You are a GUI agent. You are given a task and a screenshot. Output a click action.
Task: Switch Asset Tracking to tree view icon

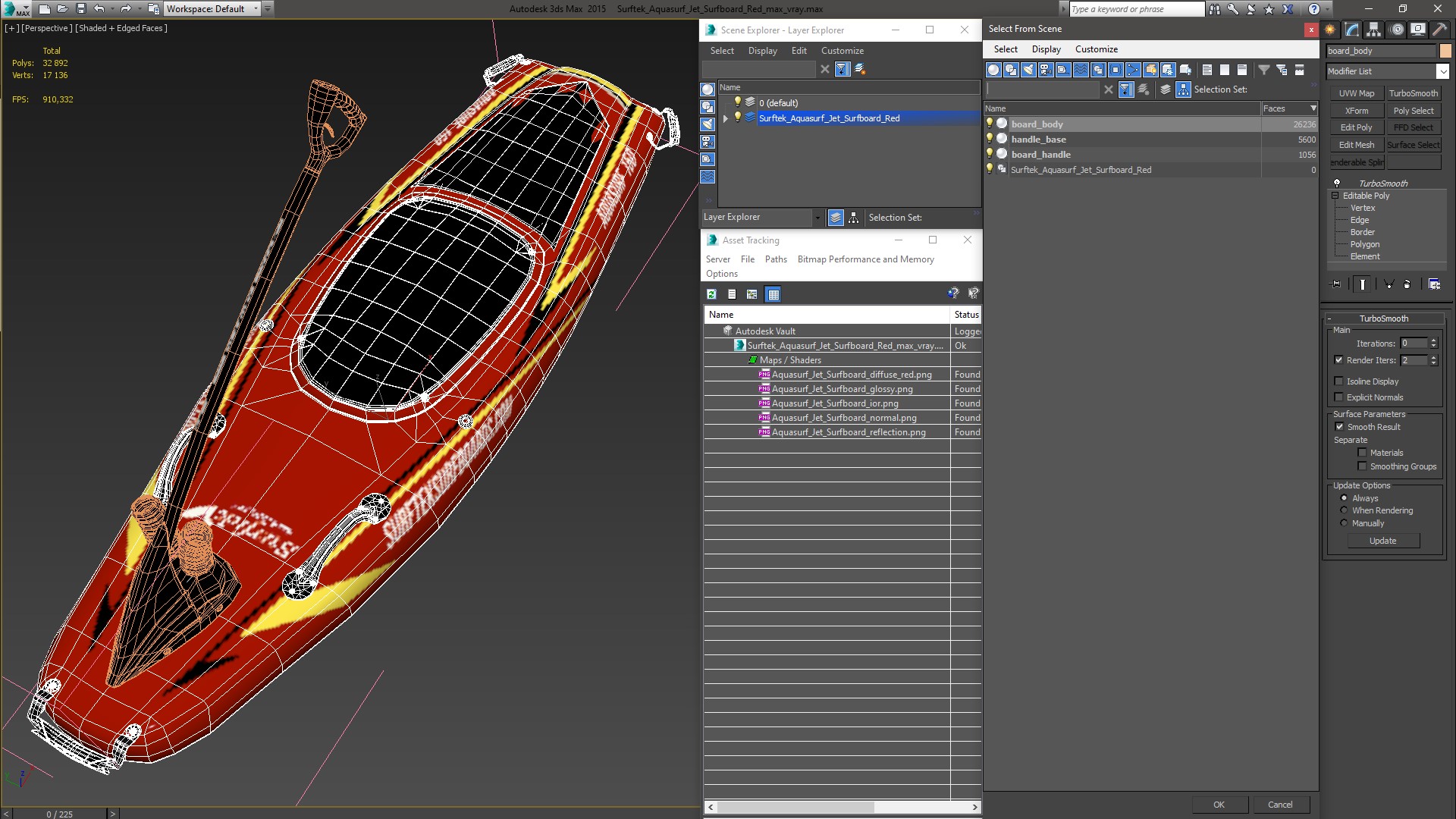pos(752,294)
